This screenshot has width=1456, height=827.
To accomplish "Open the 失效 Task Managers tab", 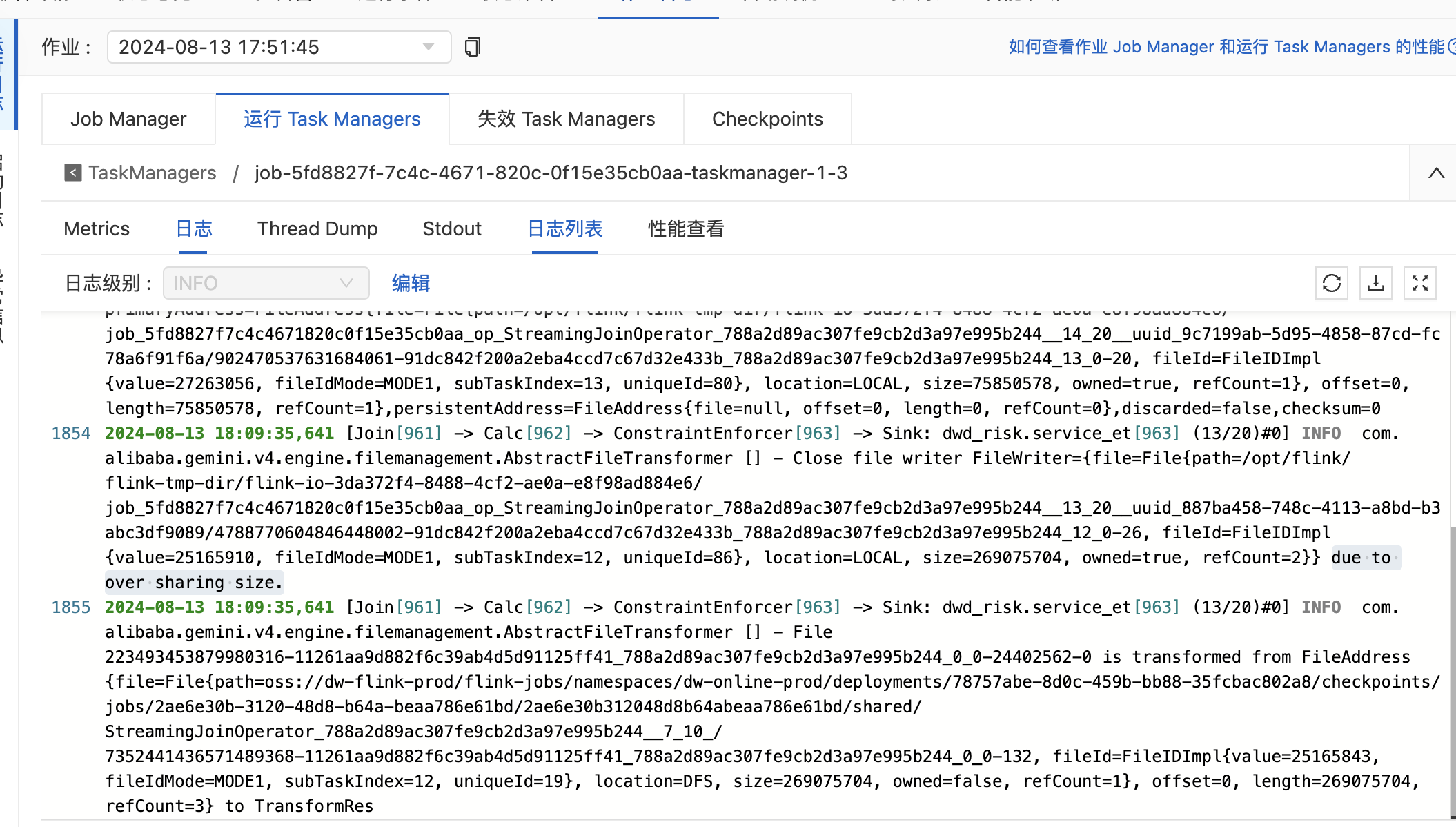I will pyautogui.click(x=566, y=119).
